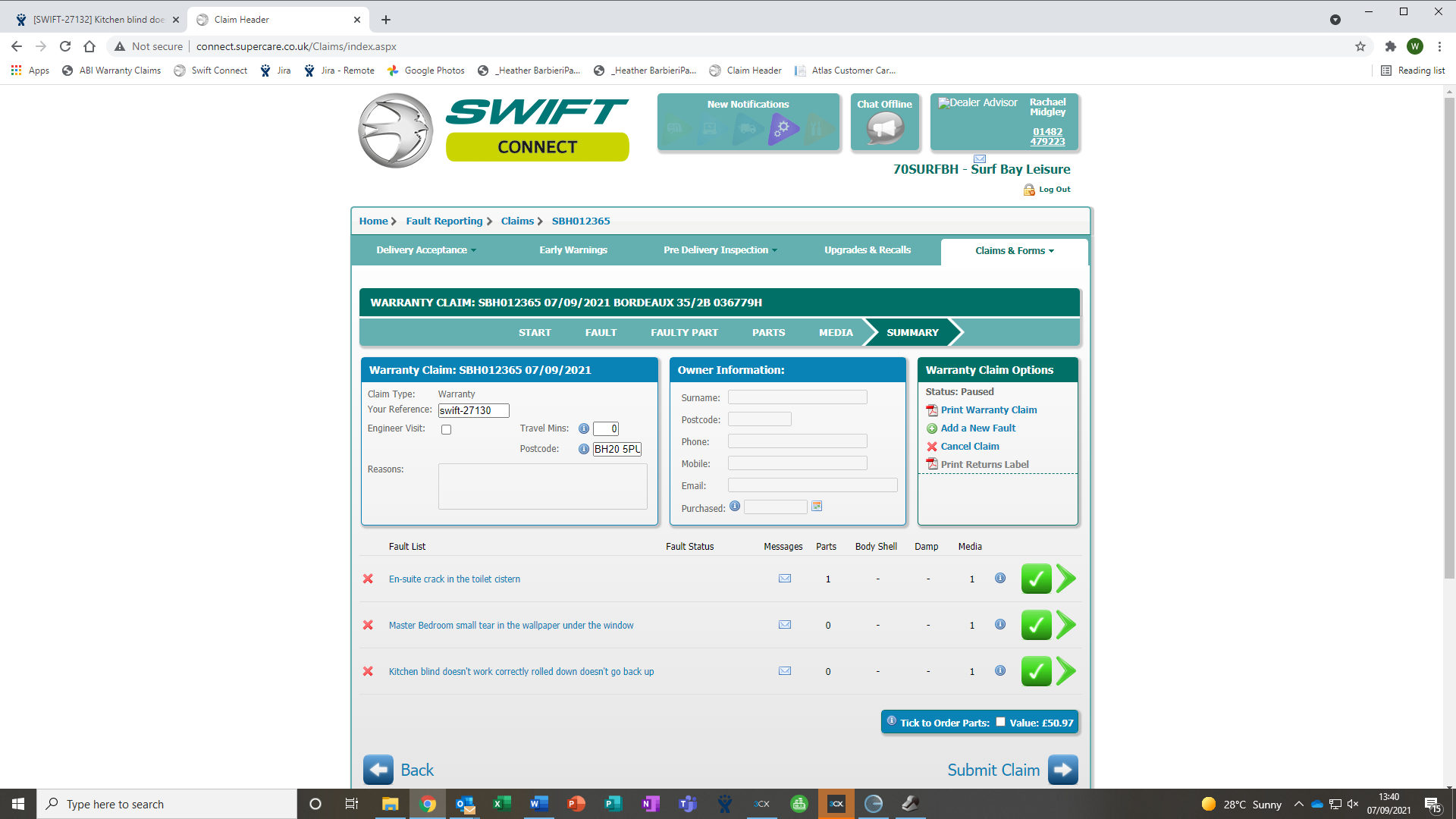The height and width of the screenshot is (819, 1456).
Task: Go to the FAULTY PART step
Action: click(x=684, y=333)
